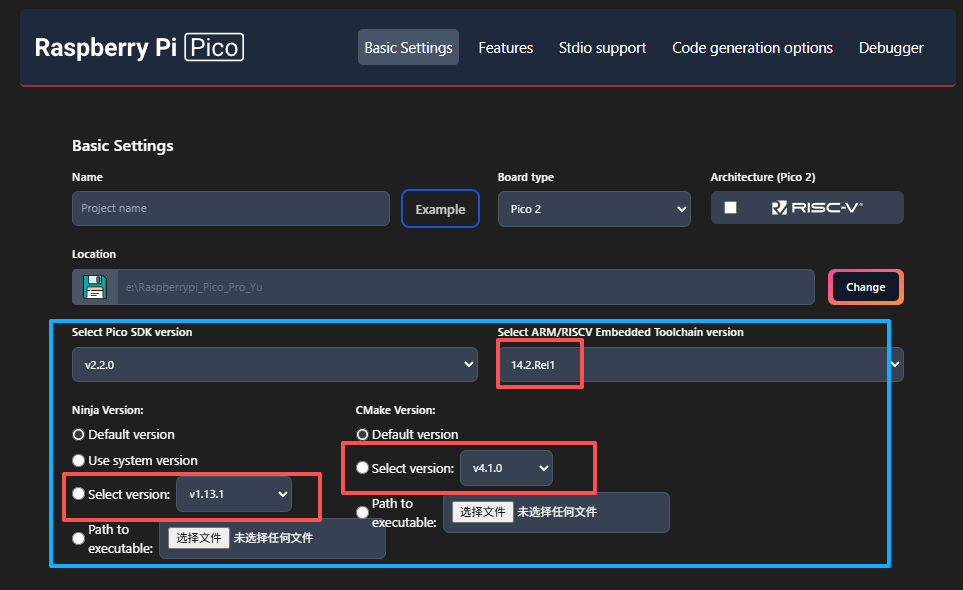This screenshot has height=590, width=963.
Task: Open the Board type Pico 2 dropdown
Action: tap(594, 209)
